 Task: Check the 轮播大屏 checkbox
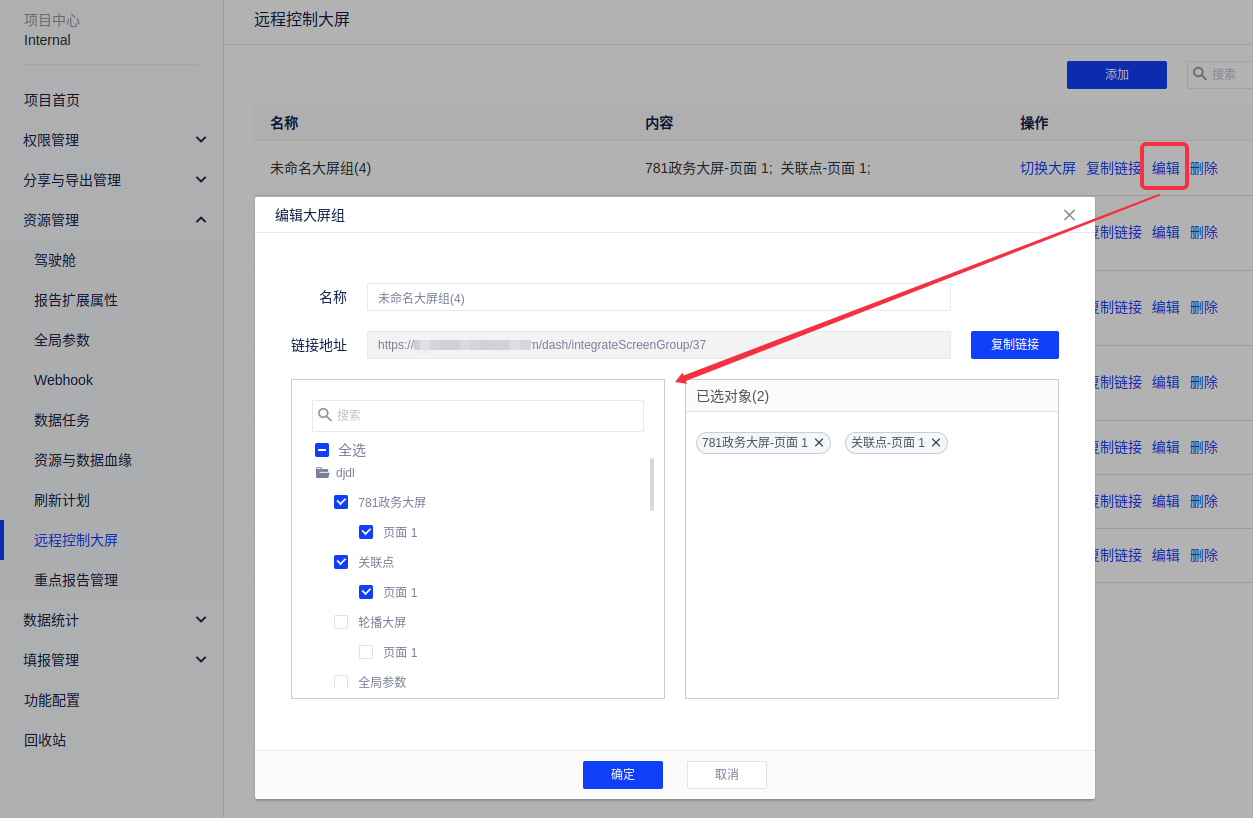tap(341, 622)
